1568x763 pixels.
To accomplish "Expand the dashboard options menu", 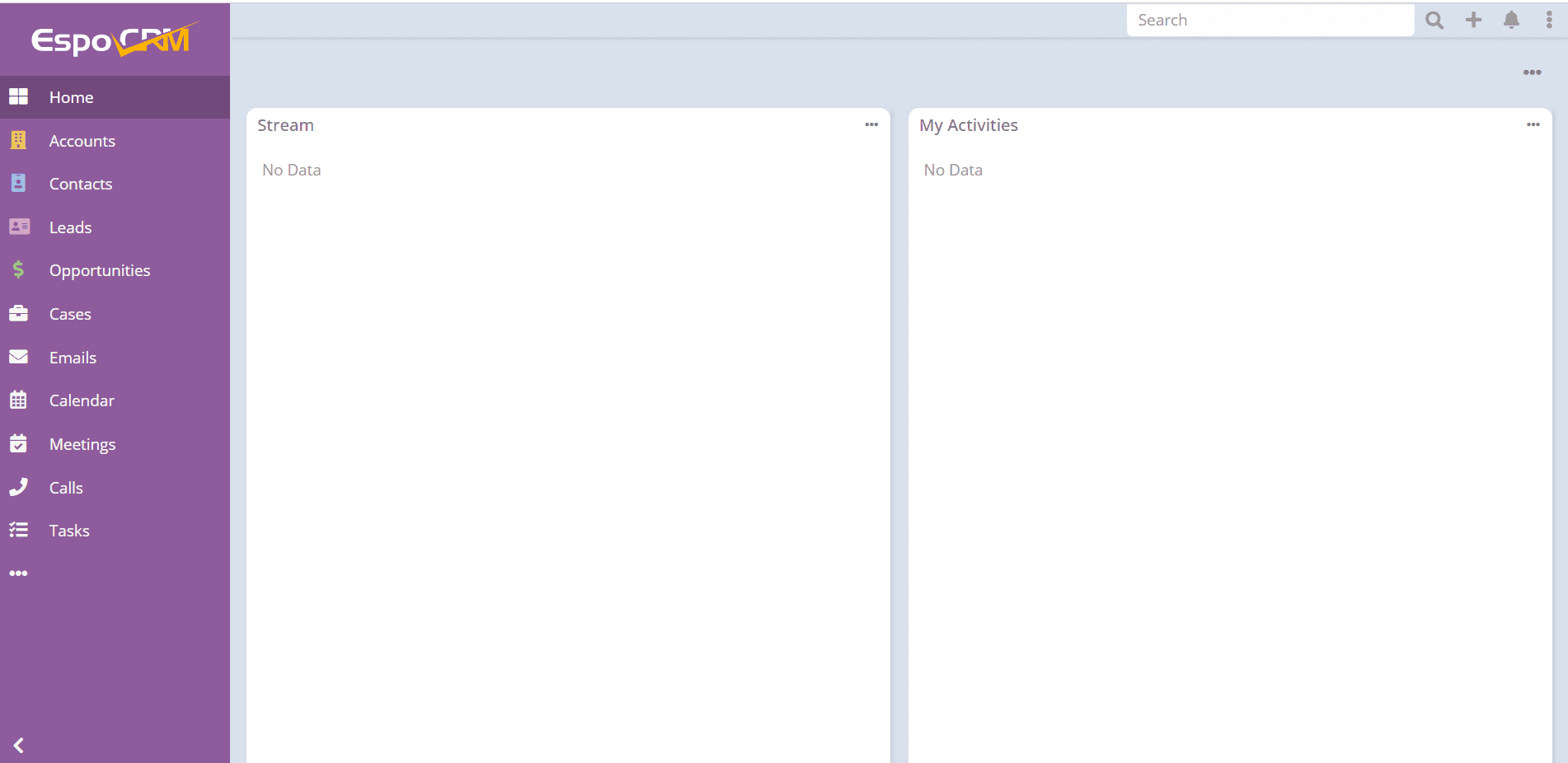I will [x=1532, y=73].
